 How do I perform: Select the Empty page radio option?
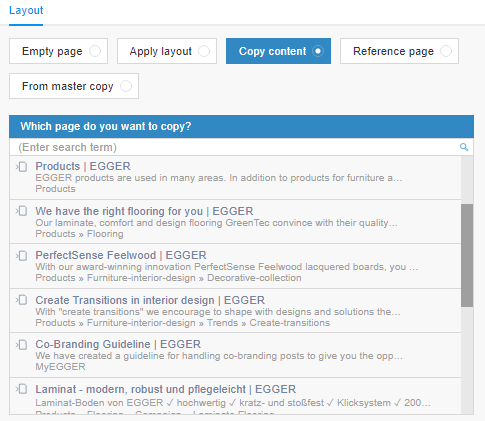[x=58, y=51]
